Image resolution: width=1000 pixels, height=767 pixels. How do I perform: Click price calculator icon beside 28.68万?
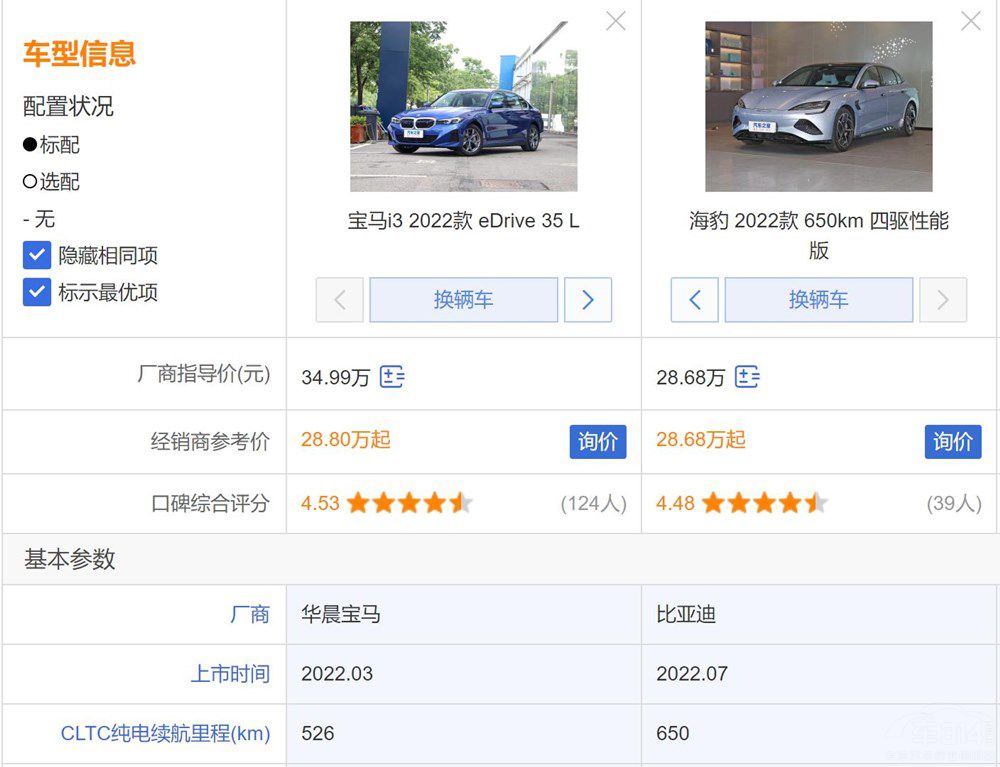(x=747, y=377)
